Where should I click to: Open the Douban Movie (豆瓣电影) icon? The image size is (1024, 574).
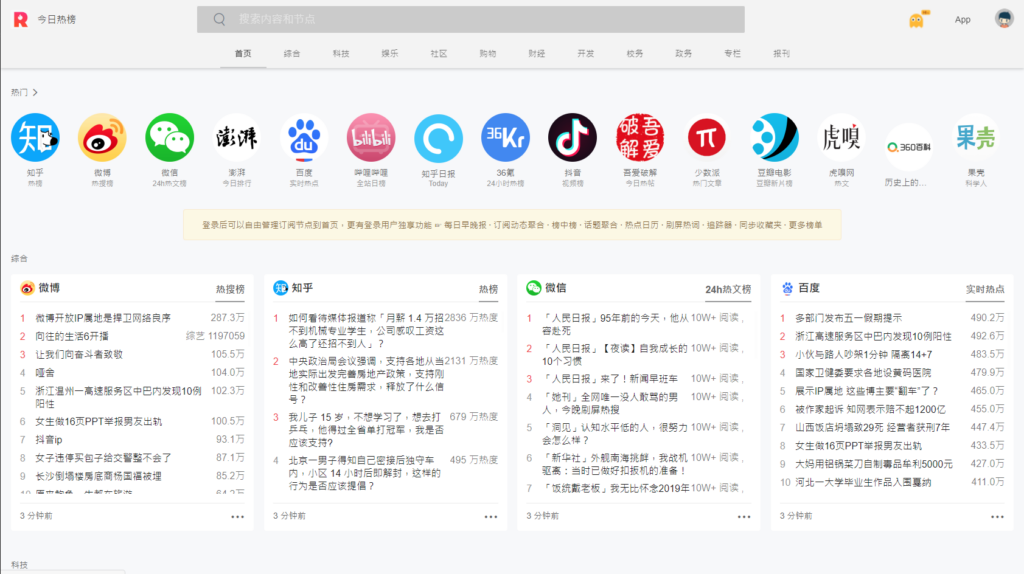click(774, 138)
